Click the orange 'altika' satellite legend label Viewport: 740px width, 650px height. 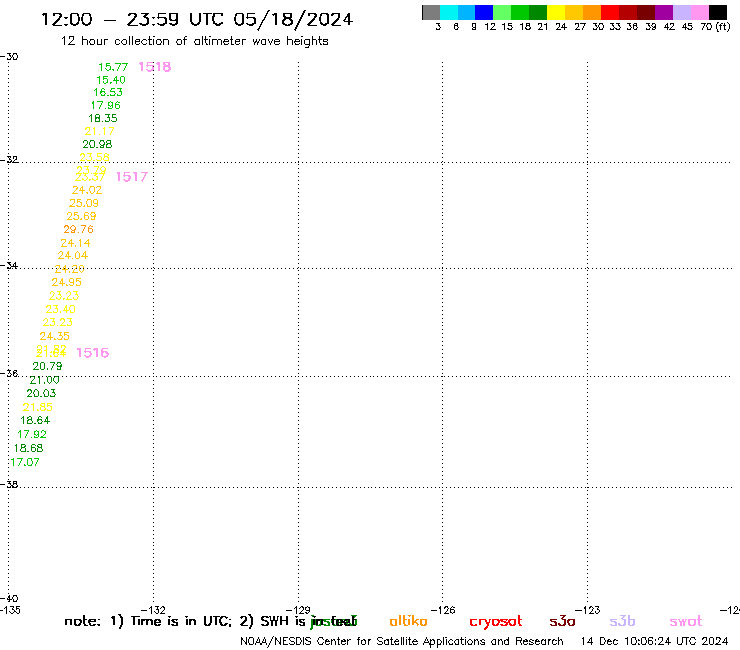point(408,621)
